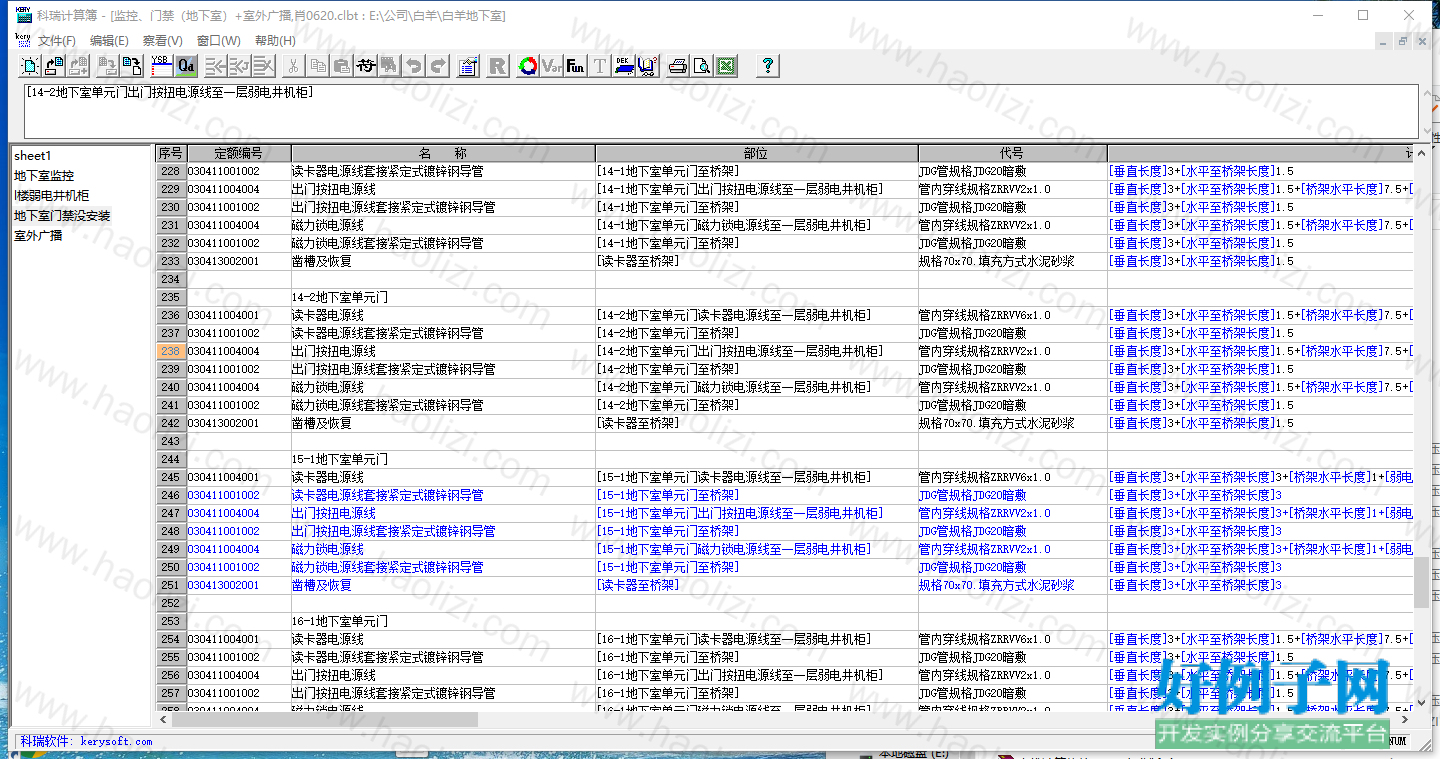1440x759 pixels.
Task: Click code 030413002001 in row 251
Action: point(223,585)
